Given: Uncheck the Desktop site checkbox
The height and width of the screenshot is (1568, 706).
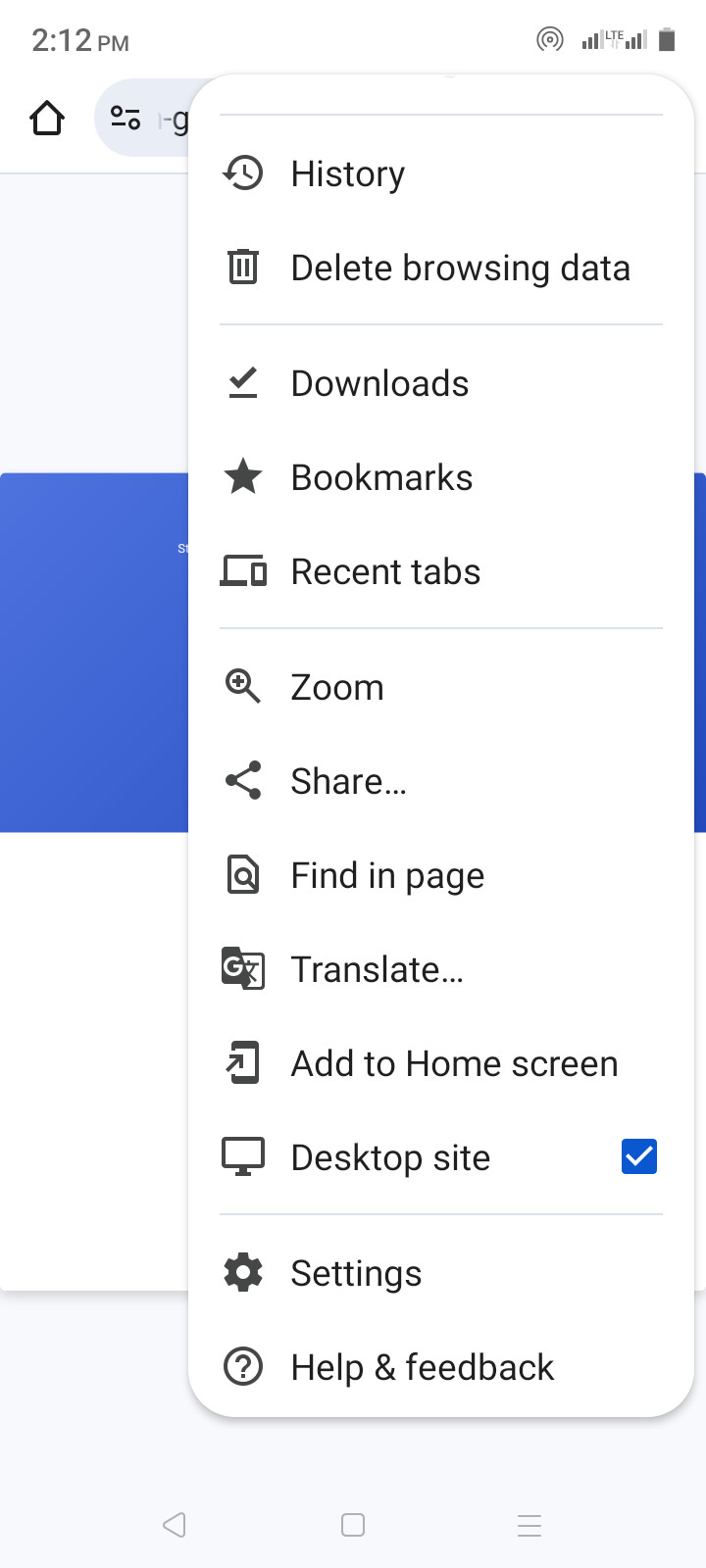Looking at the screenshot, I should point(639,1156).
